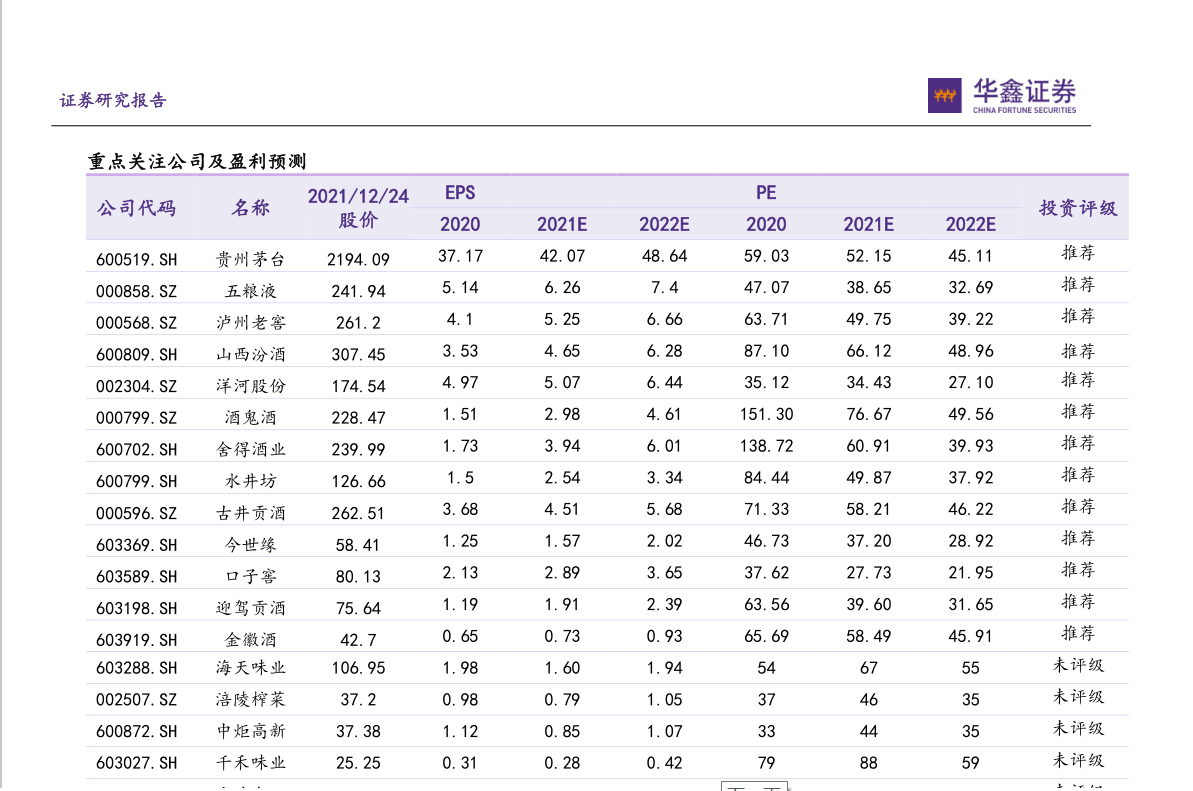Click the 2021/12/24 股价 column header
Screen dimensions: 1193x791
[358, 208]
